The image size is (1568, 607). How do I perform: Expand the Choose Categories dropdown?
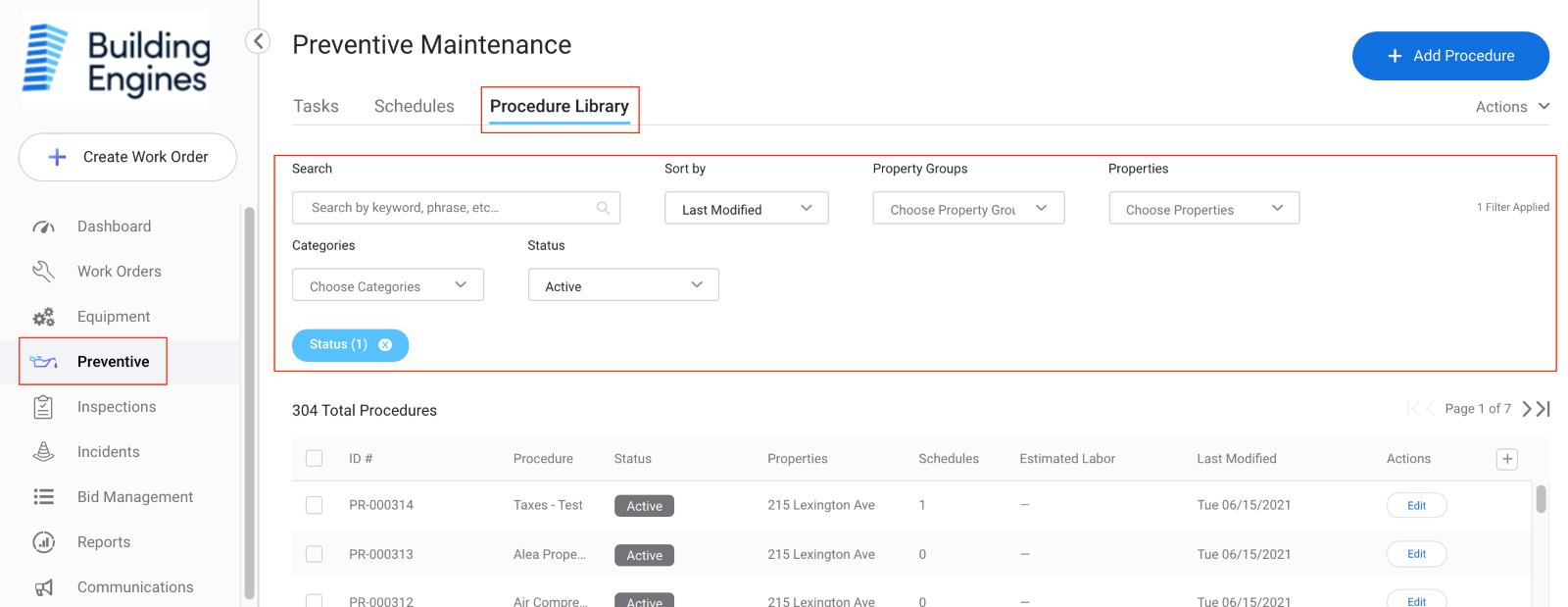tap(387, 285)
